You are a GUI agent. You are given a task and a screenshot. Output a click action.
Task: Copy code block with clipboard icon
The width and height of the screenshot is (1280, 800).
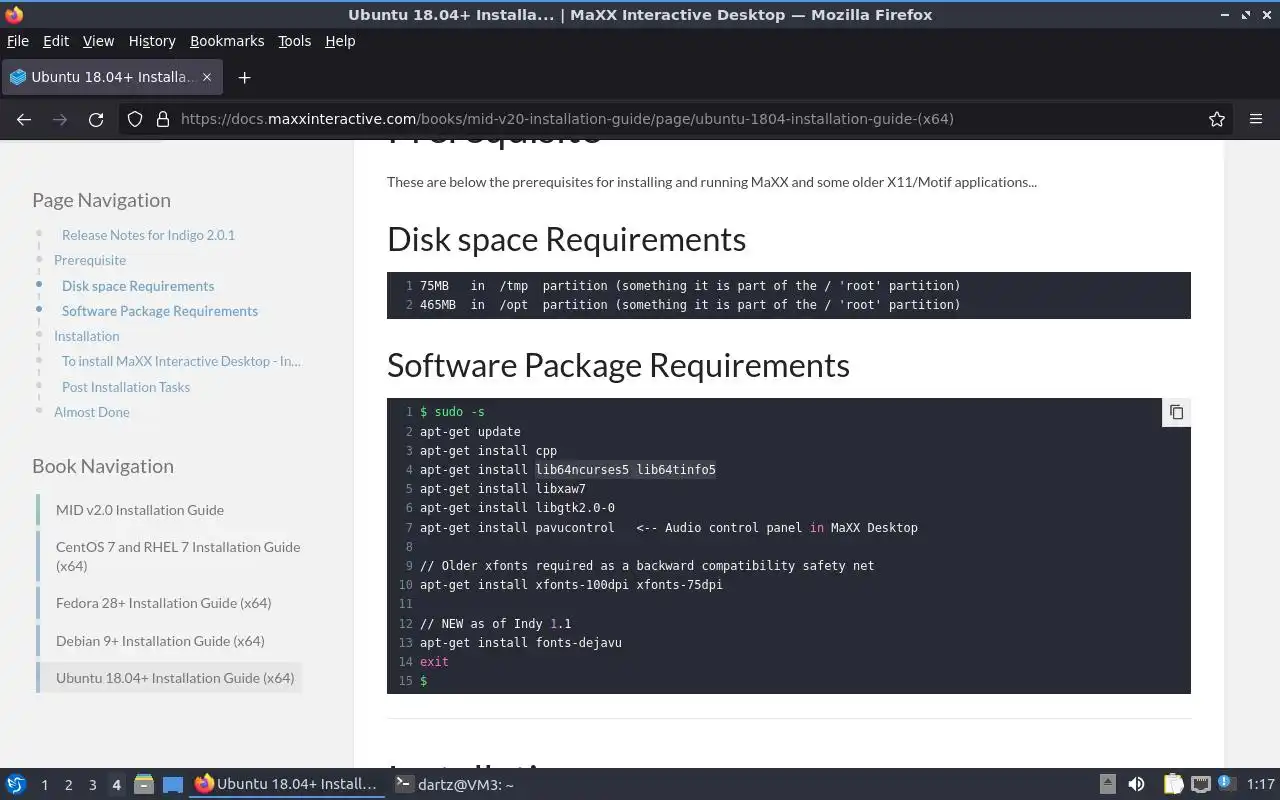pos(1176,412)
